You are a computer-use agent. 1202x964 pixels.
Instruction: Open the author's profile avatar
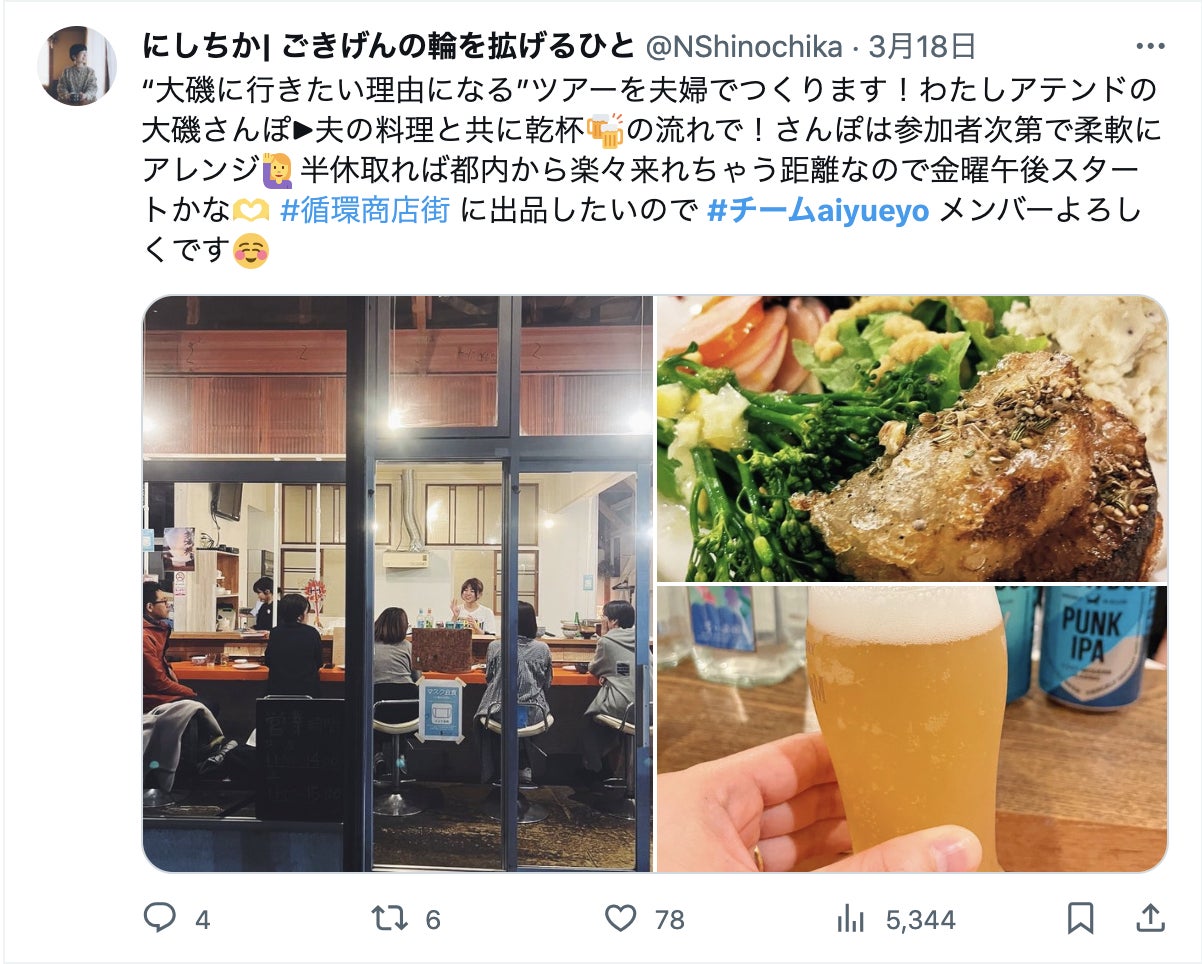77,66
